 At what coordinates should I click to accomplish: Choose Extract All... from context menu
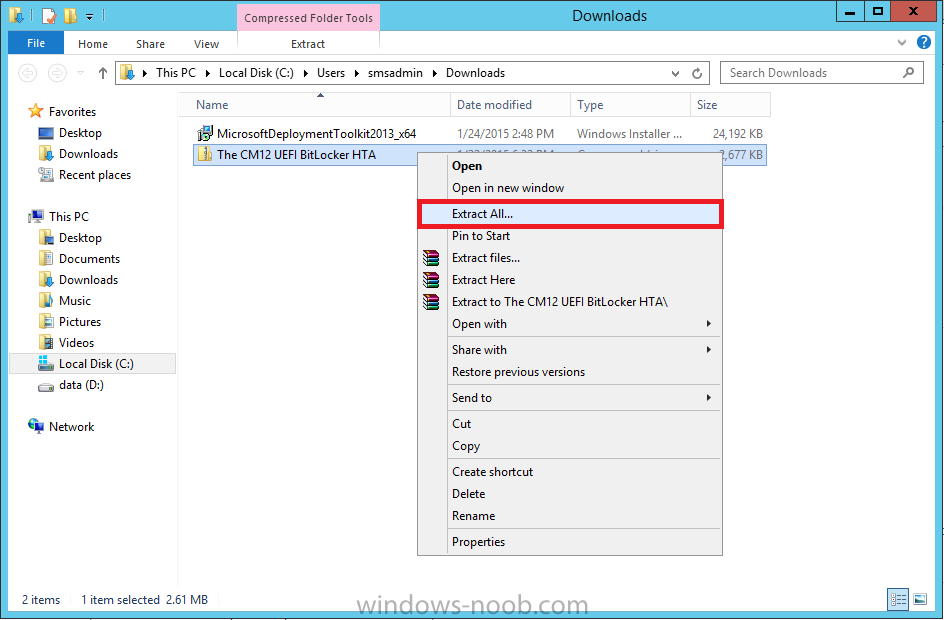click(x=570, y=214)
